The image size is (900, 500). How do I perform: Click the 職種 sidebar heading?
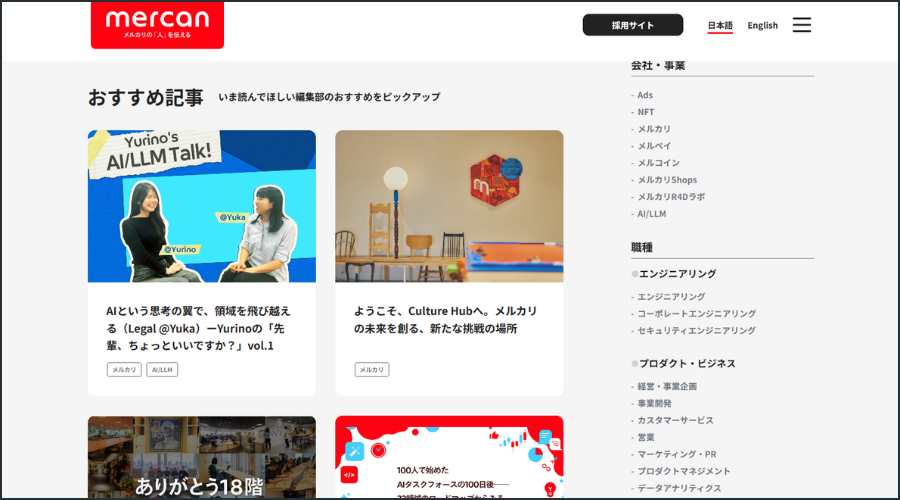(x=642, y=247)
